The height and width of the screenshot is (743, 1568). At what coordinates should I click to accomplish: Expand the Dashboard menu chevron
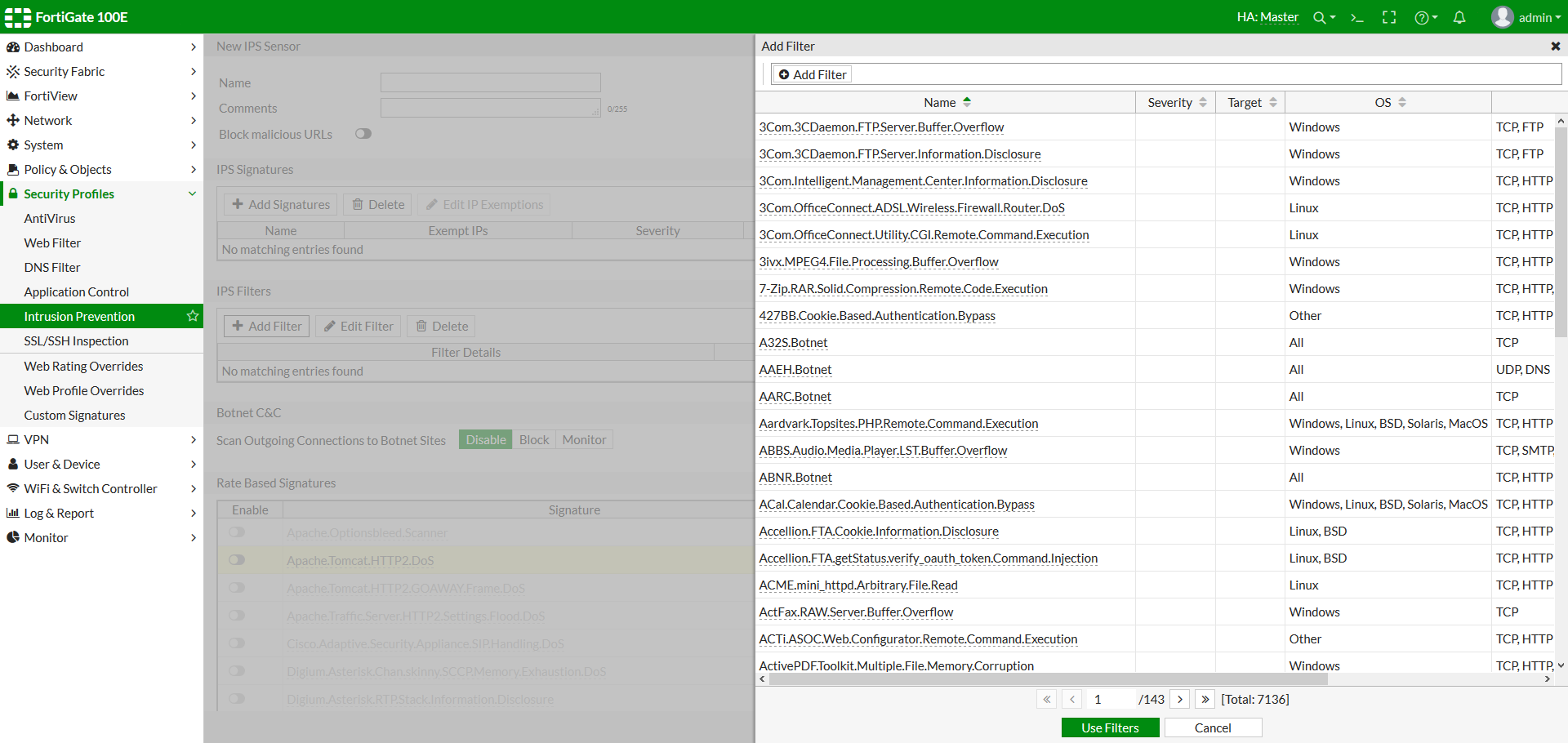point(194,47)
